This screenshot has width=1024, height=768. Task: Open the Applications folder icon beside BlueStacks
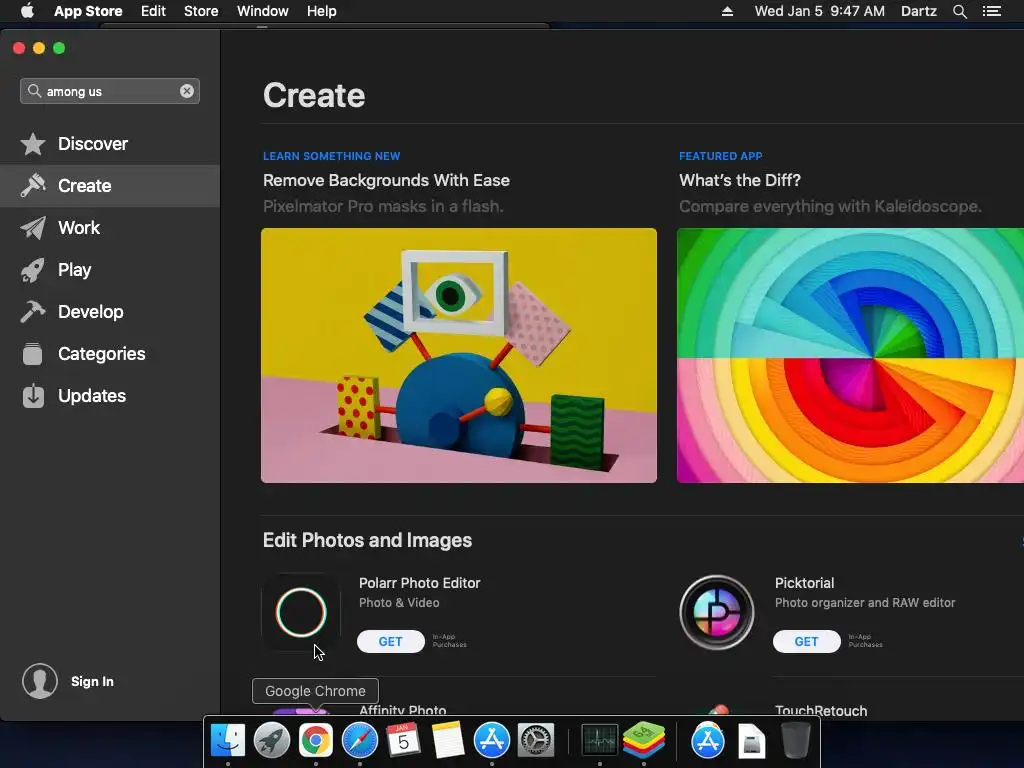click(707, 740)
